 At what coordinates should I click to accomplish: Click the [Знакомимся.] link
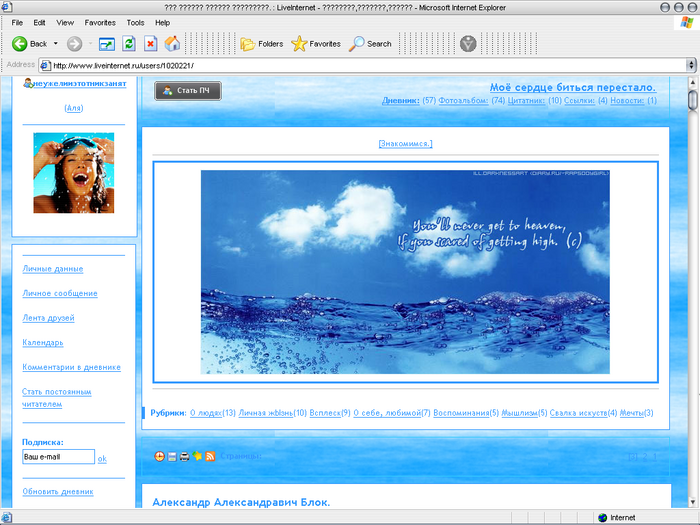405,144
